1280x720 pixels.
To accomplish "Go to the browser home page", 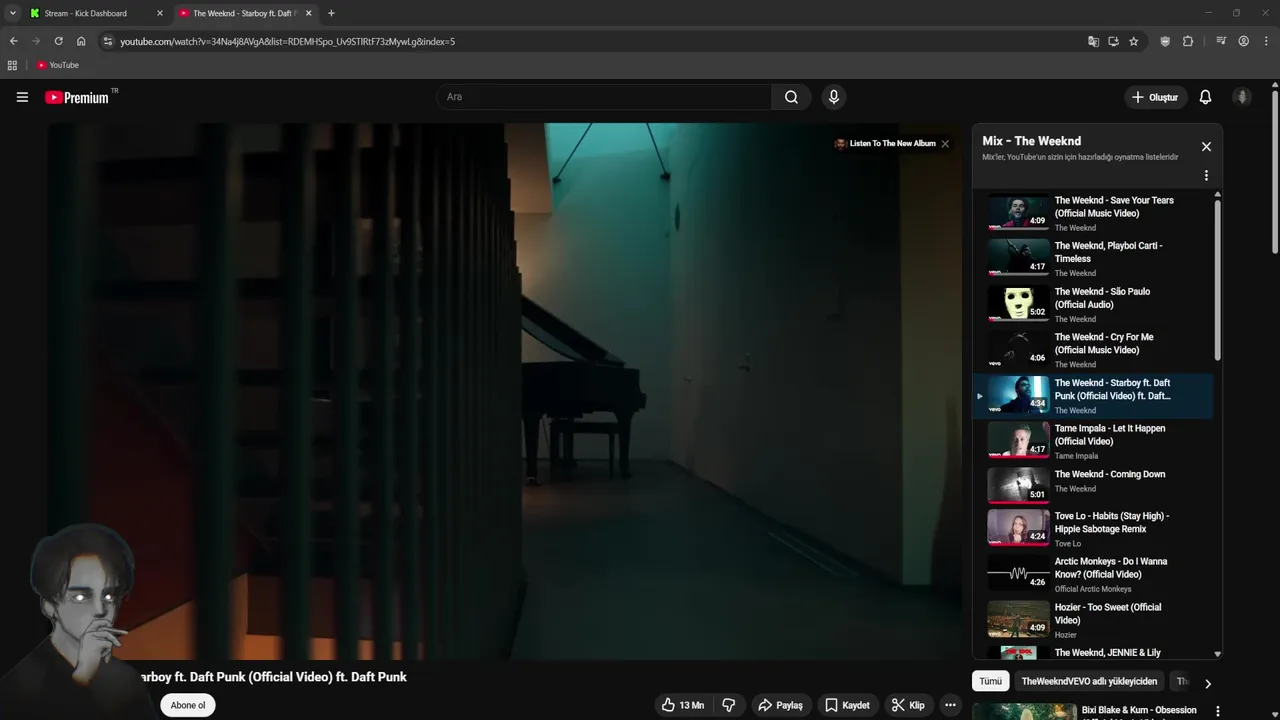I will pos(81,41).
